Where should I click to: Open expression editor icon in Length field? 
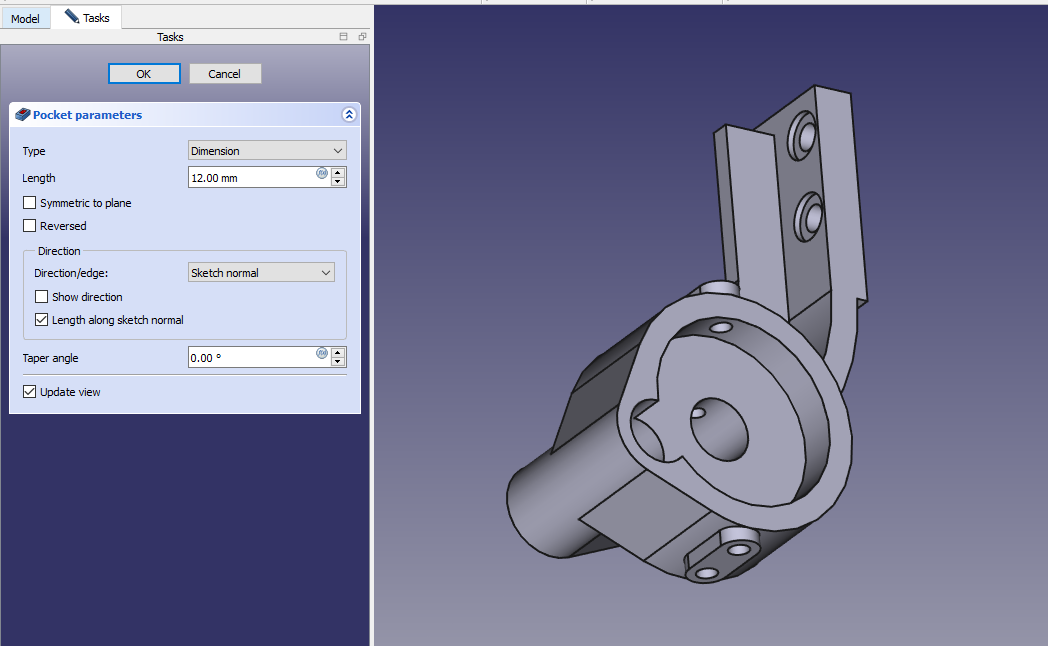(322, 173)
